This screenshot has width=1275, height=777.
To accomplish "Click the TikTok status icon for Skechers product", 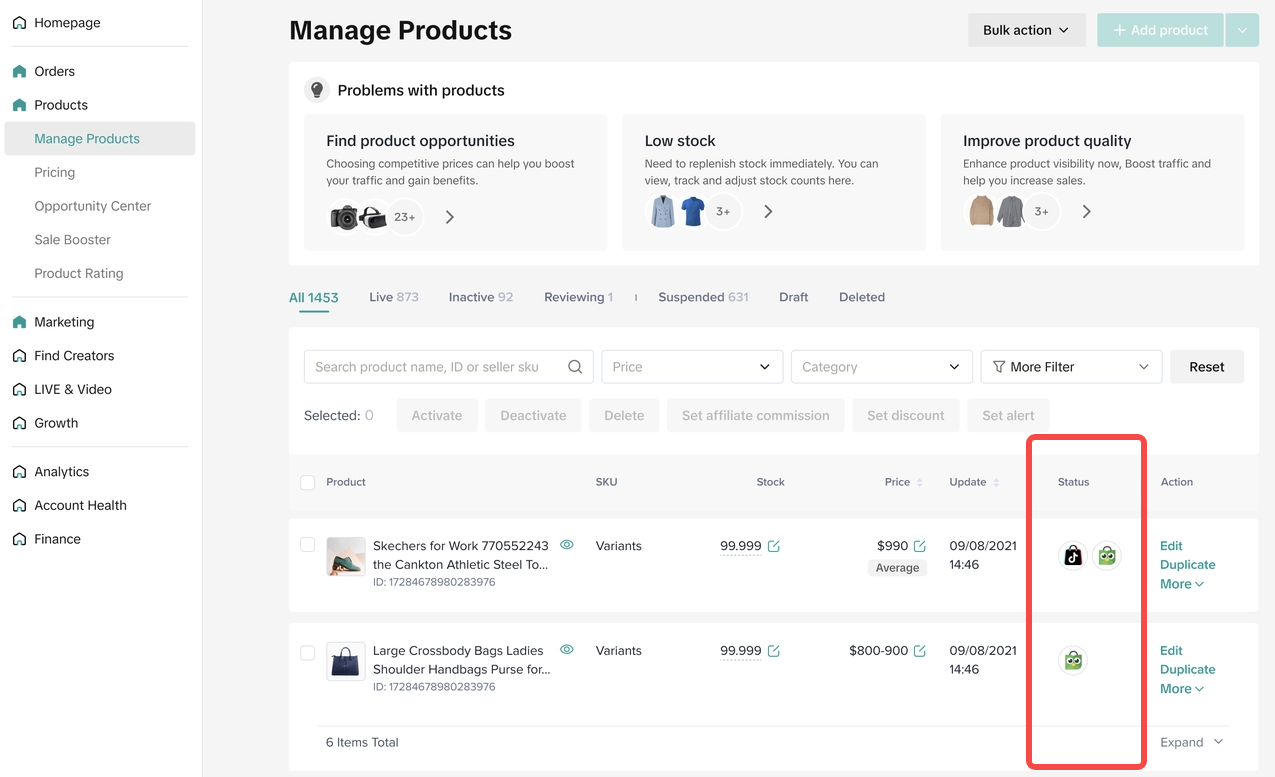I will (x=1073, y=556).
